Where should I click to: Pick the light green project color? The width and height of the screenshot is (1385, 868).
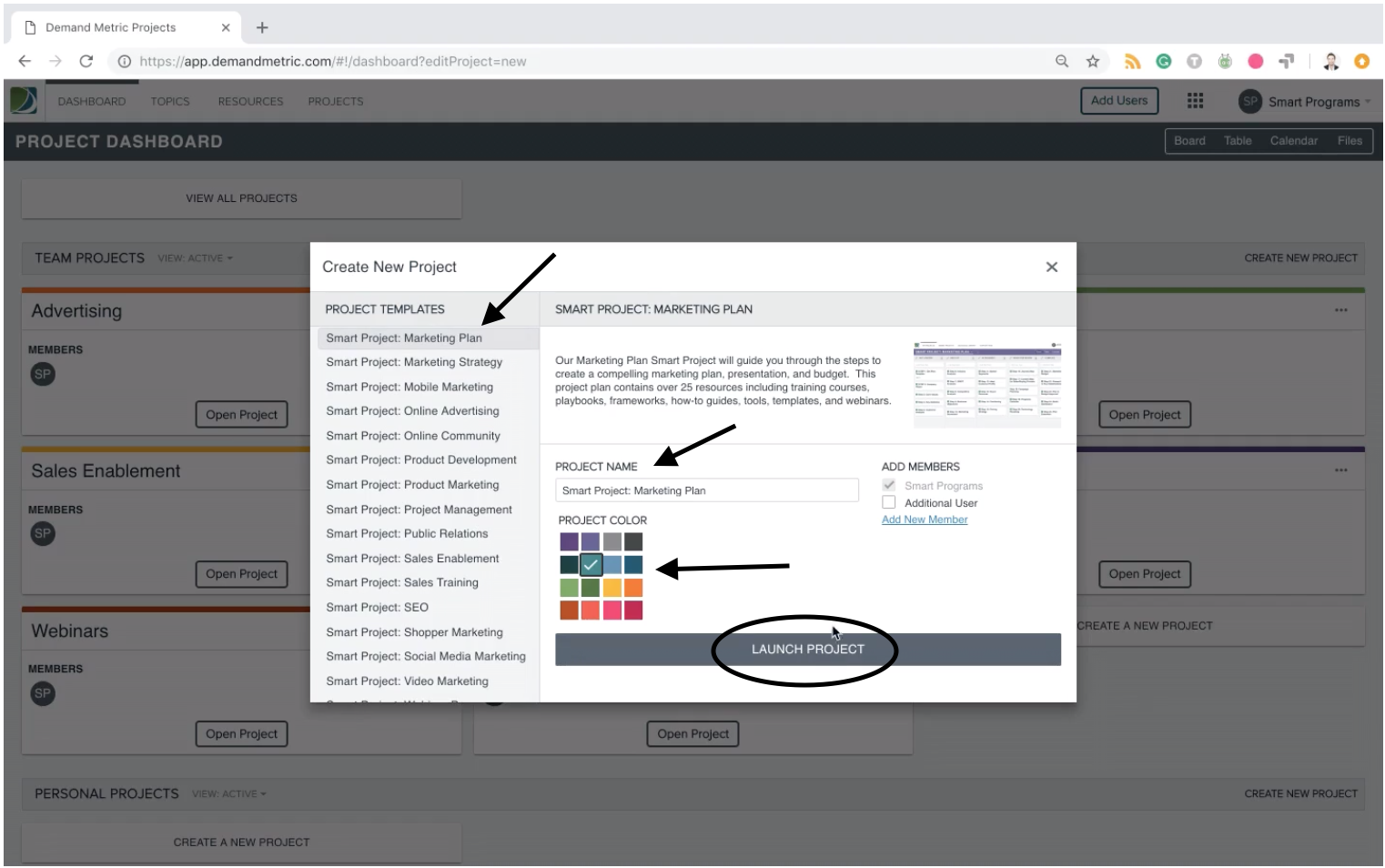569,588
